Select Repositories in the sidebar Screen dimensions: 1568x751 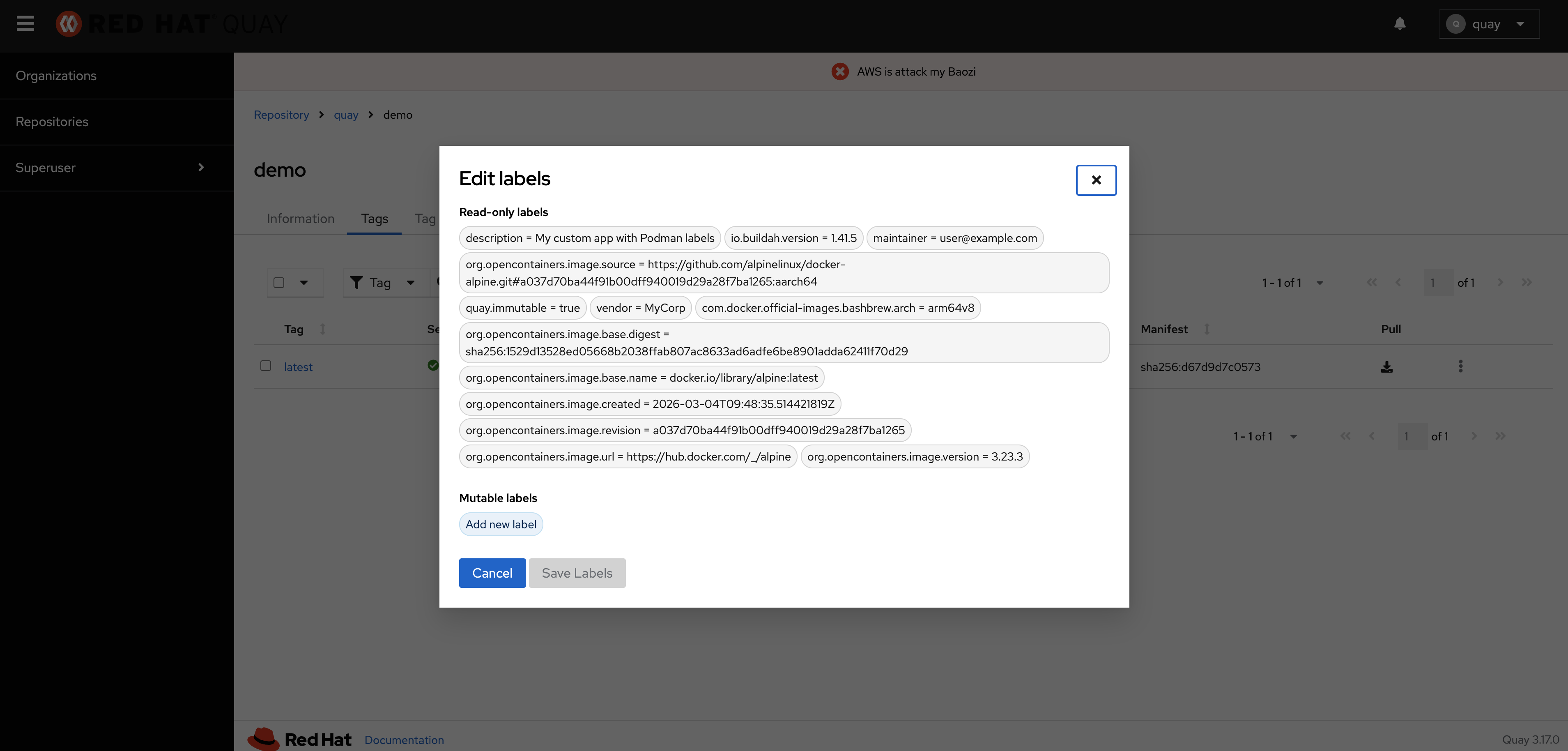tap(52, 122)
